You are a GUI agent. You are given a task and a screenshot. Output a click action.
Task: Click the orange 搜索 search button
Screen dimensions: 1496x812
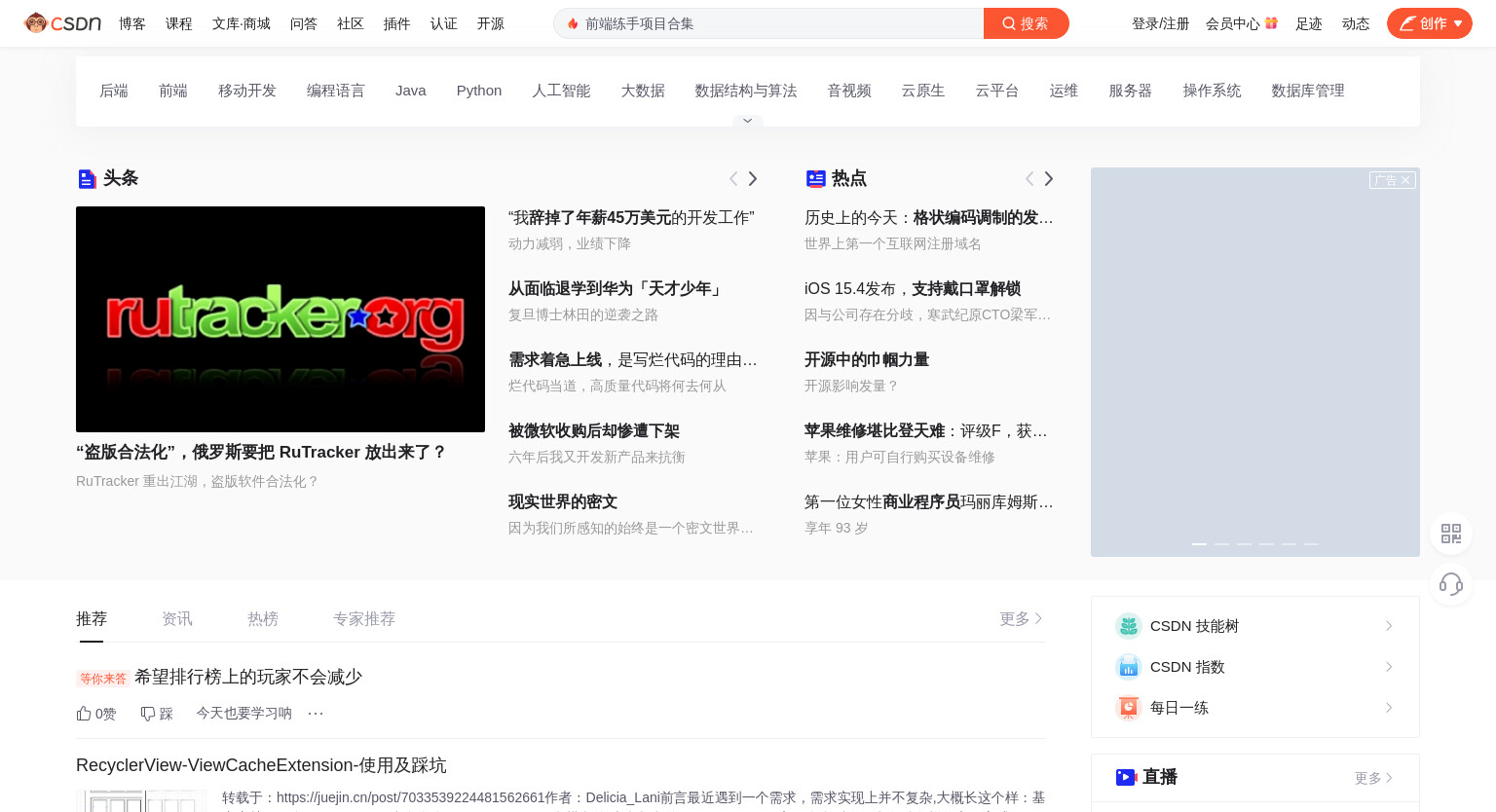coord(1026,23)
